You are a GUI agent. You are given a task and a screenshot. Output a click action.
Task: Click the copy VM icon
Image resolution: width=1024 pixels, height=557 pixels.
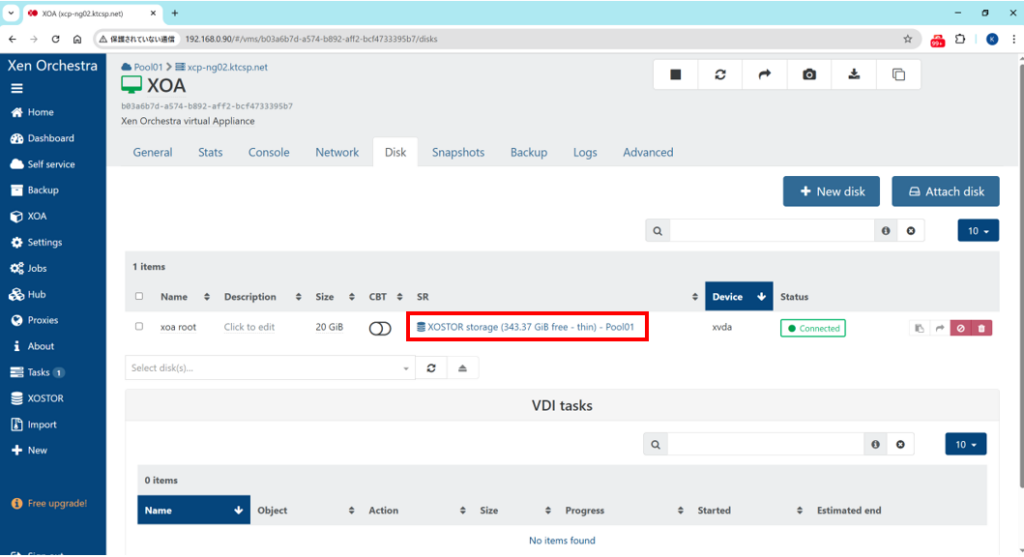pos(898,75)
